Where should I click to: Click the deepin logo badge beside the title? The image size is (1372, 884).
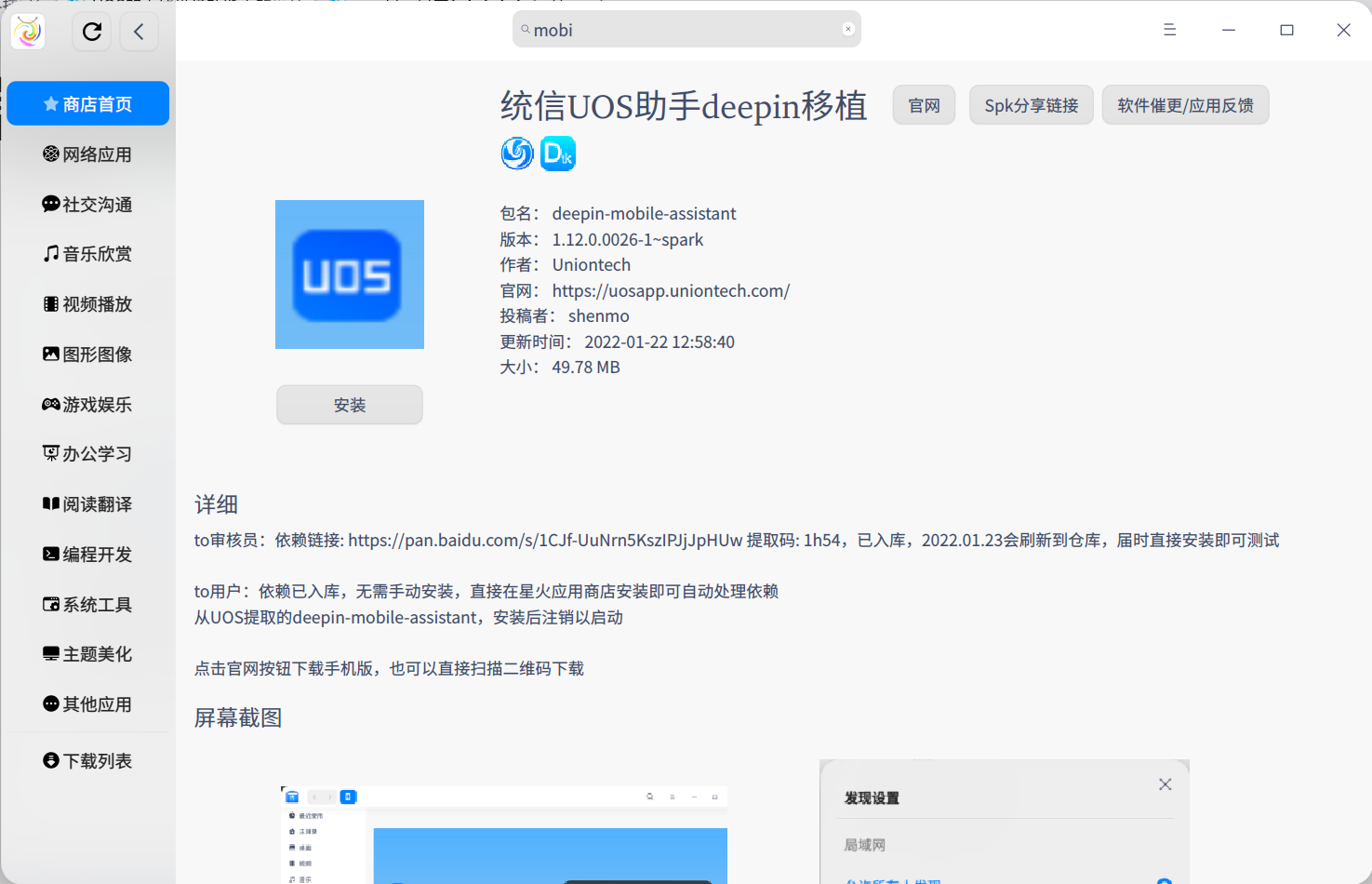(517, 153)
